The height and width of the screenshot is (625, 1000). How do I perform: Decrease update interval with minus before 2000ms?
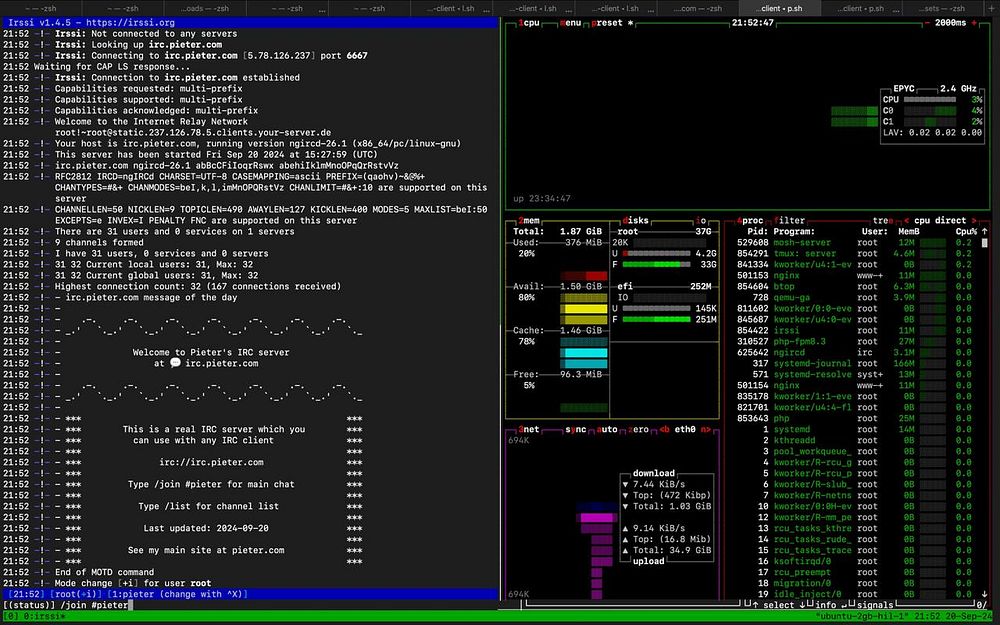pos(926,22)
